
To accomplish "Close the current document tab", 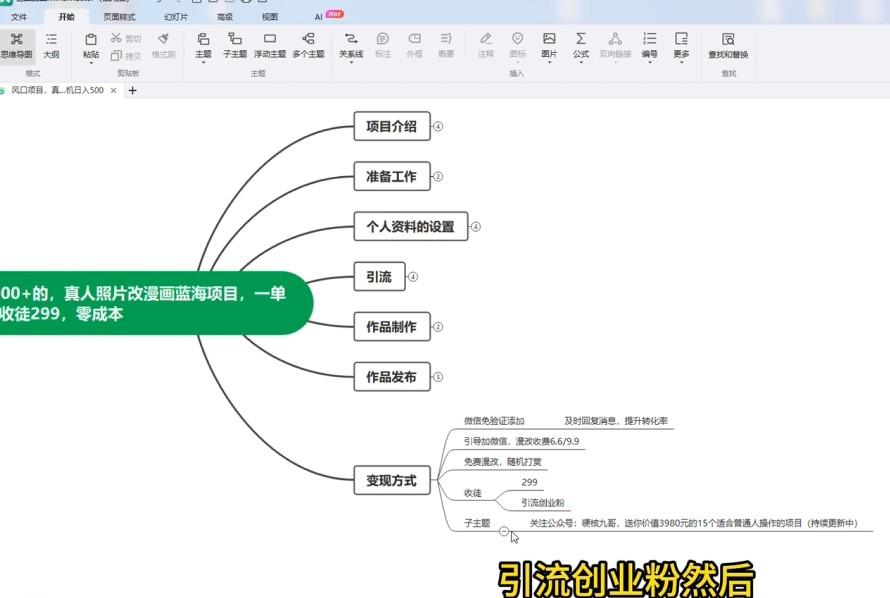I will click(113, 90).
